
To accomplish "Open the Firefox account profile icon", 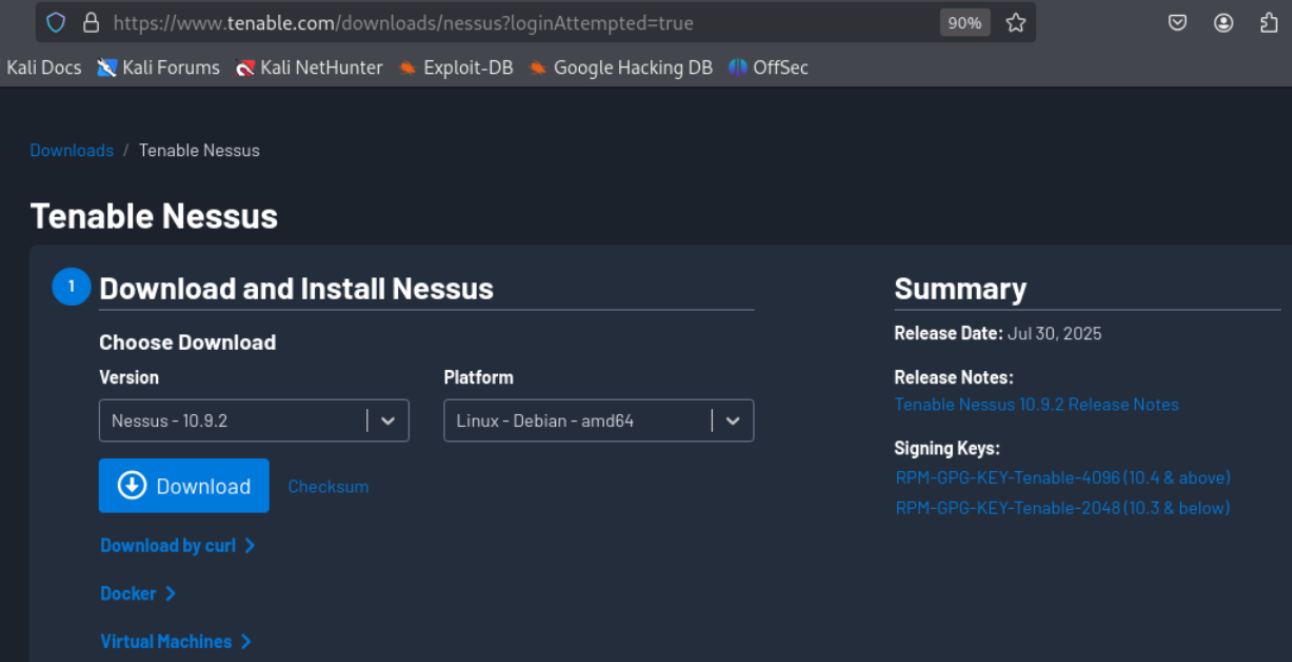I will point(1224,22).
